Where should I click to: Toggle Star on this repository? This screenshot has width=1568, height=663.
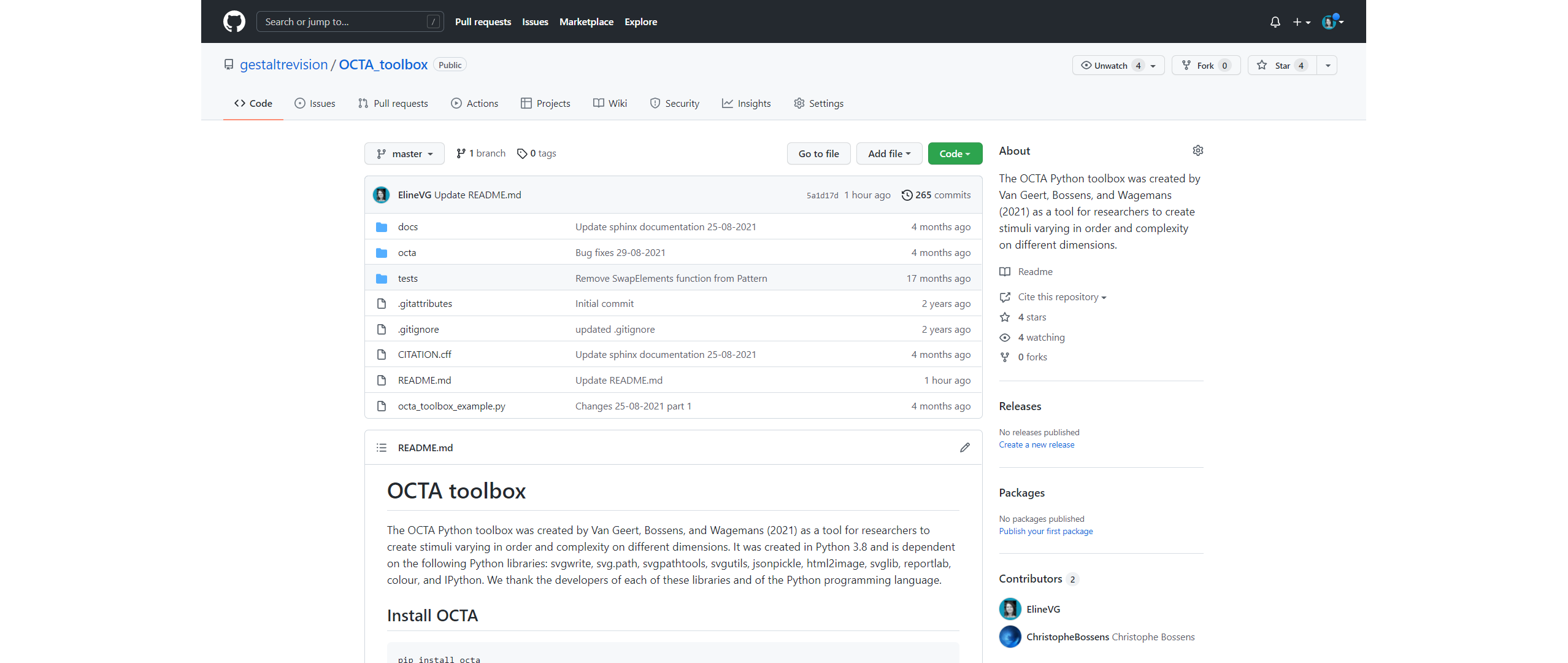1282,65
